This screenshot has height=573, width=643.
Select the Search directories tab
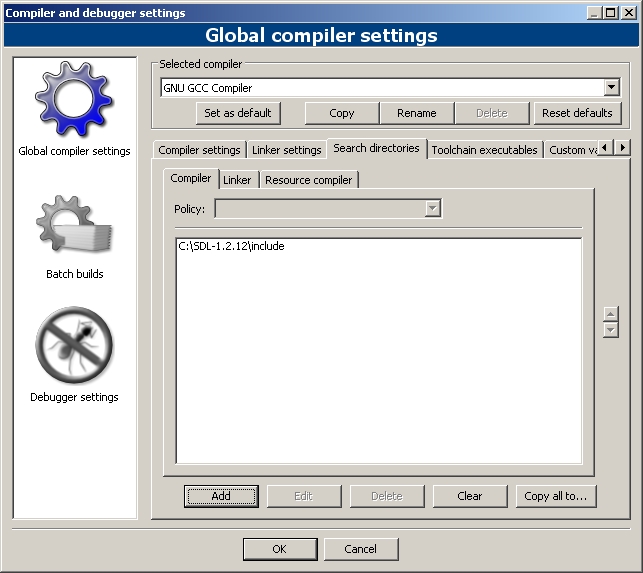(x=376, y=148)
